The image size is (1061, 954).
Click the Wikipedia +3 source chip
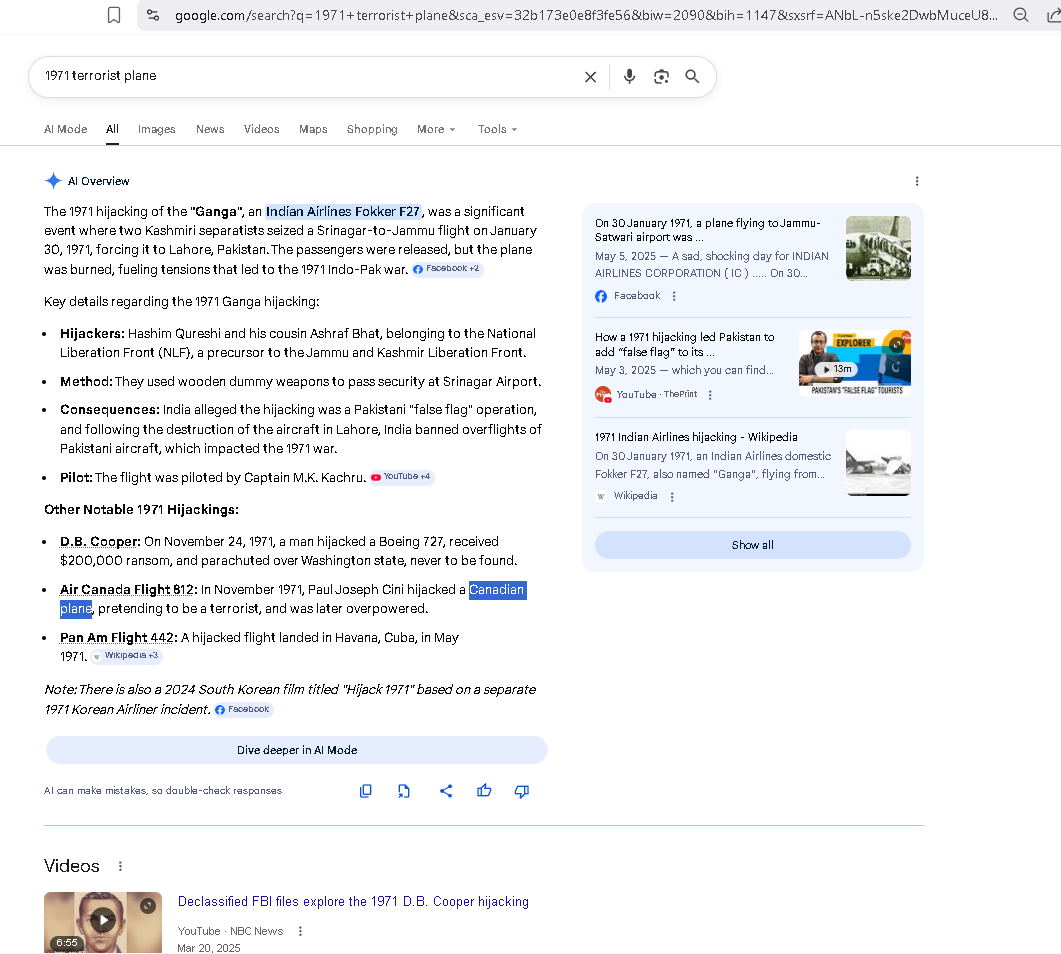[x=126, y=656]
